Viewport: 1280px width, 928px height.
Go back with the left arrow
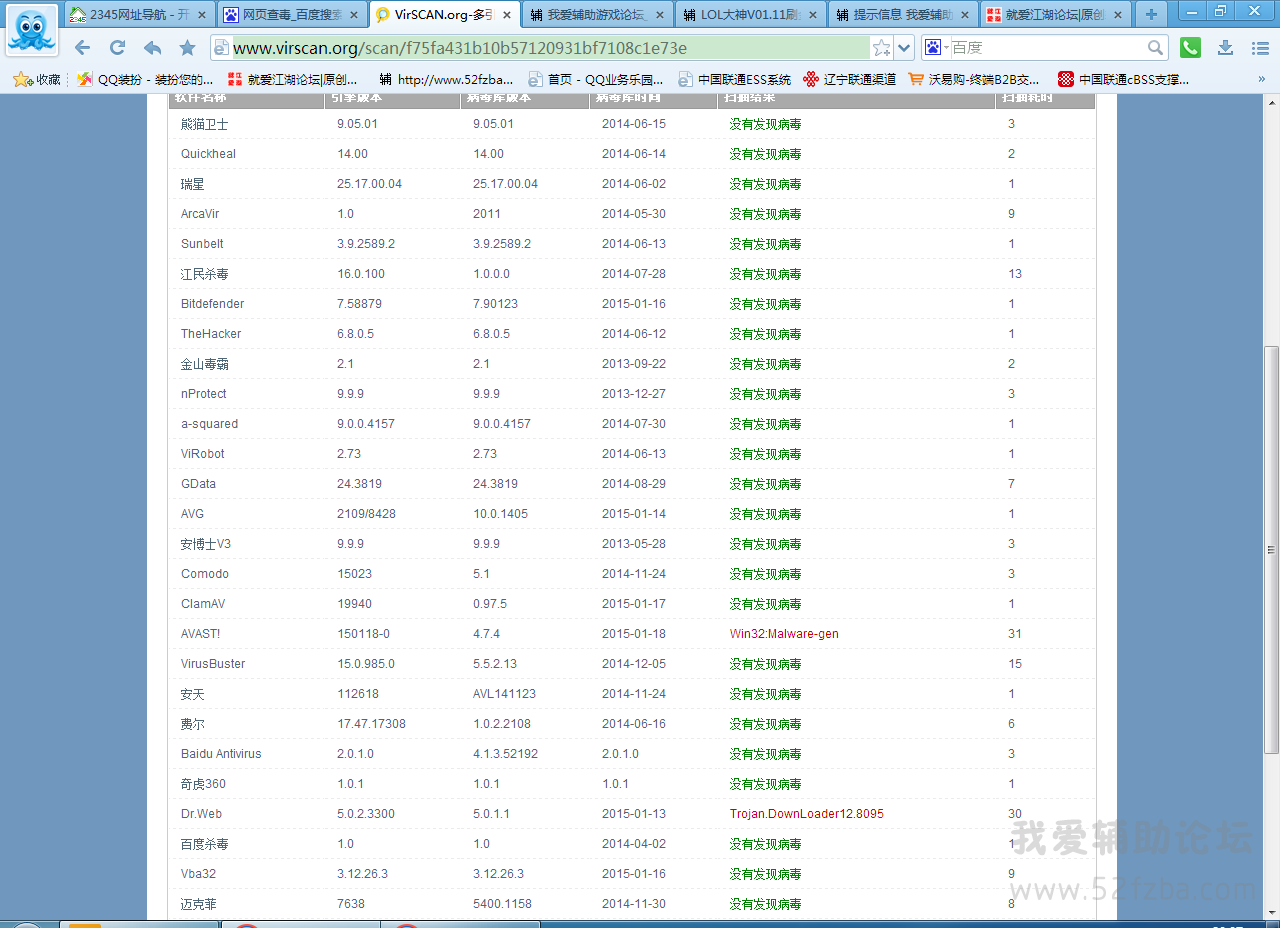pos(82,48)
